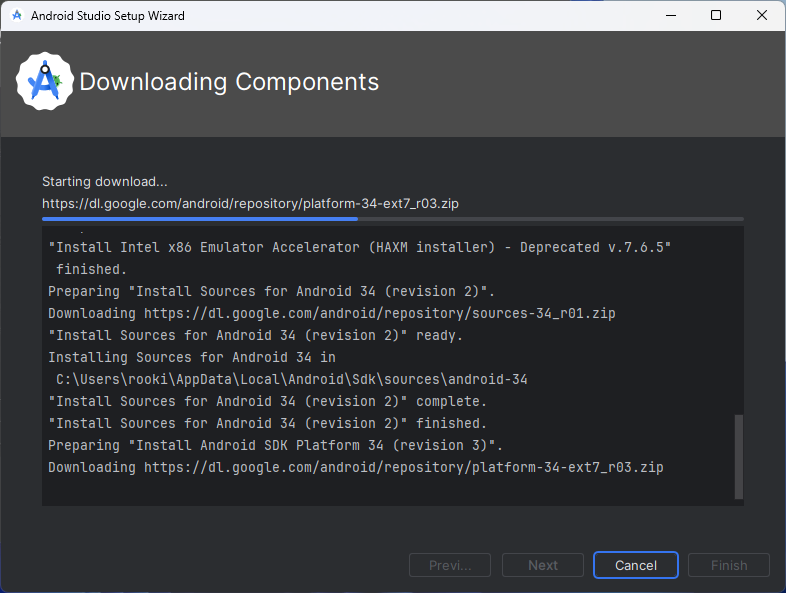Image resolution: width=786 pixels, height=593 pixels.
Task: Click the Android Studio title bar icon
Action: (17, 16)
